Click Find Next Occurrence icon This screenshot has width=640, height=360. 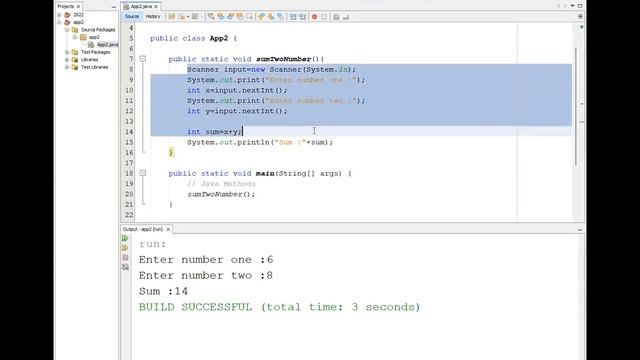click(x=230, y=17)
